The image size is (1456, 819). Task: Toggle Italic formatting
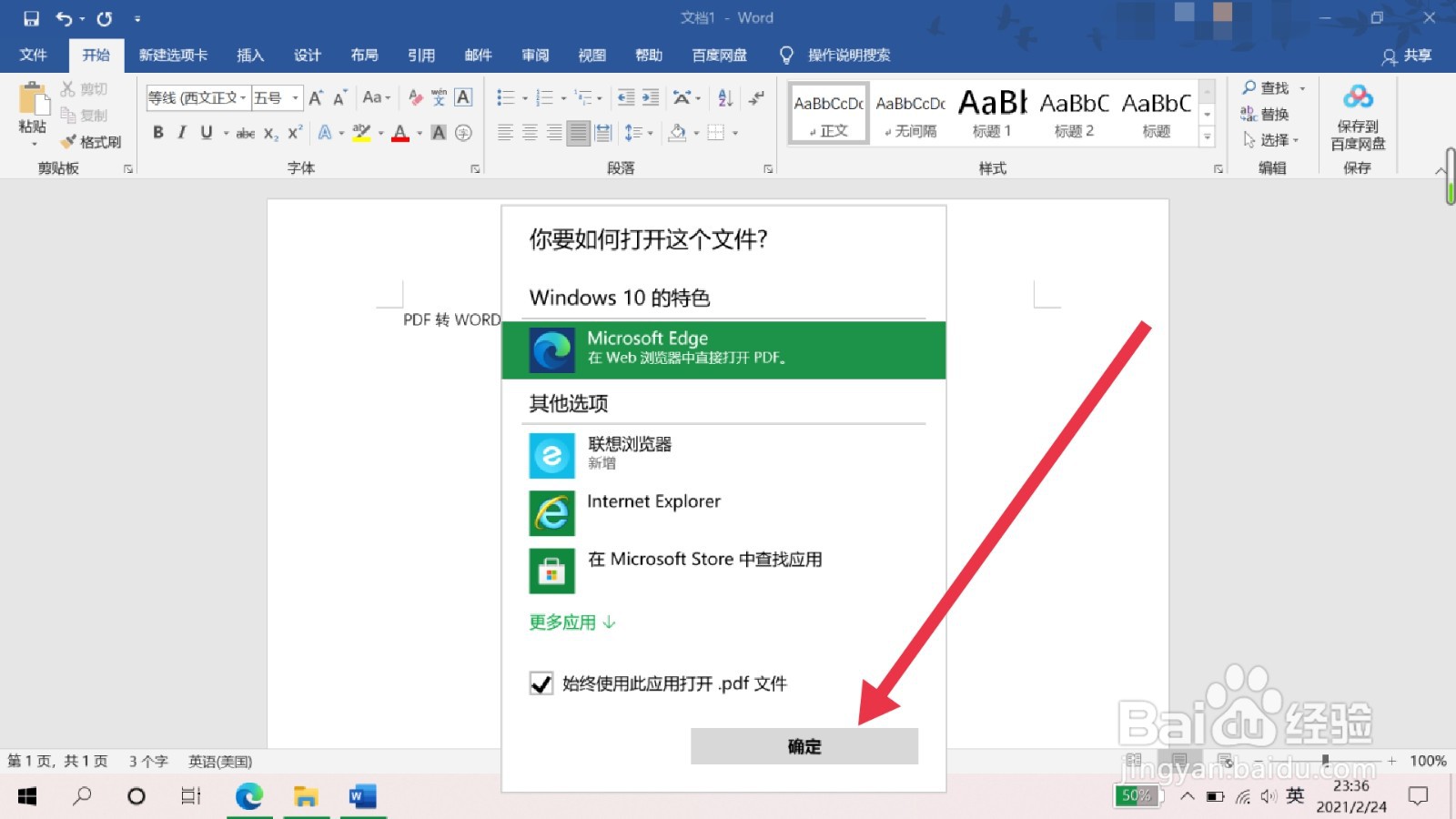pos(182,133)
